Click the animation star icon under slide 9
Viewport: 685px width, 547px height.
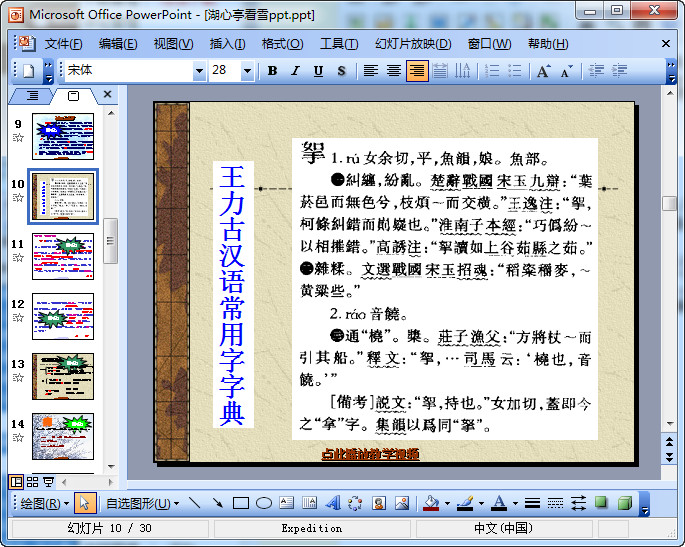18,138
